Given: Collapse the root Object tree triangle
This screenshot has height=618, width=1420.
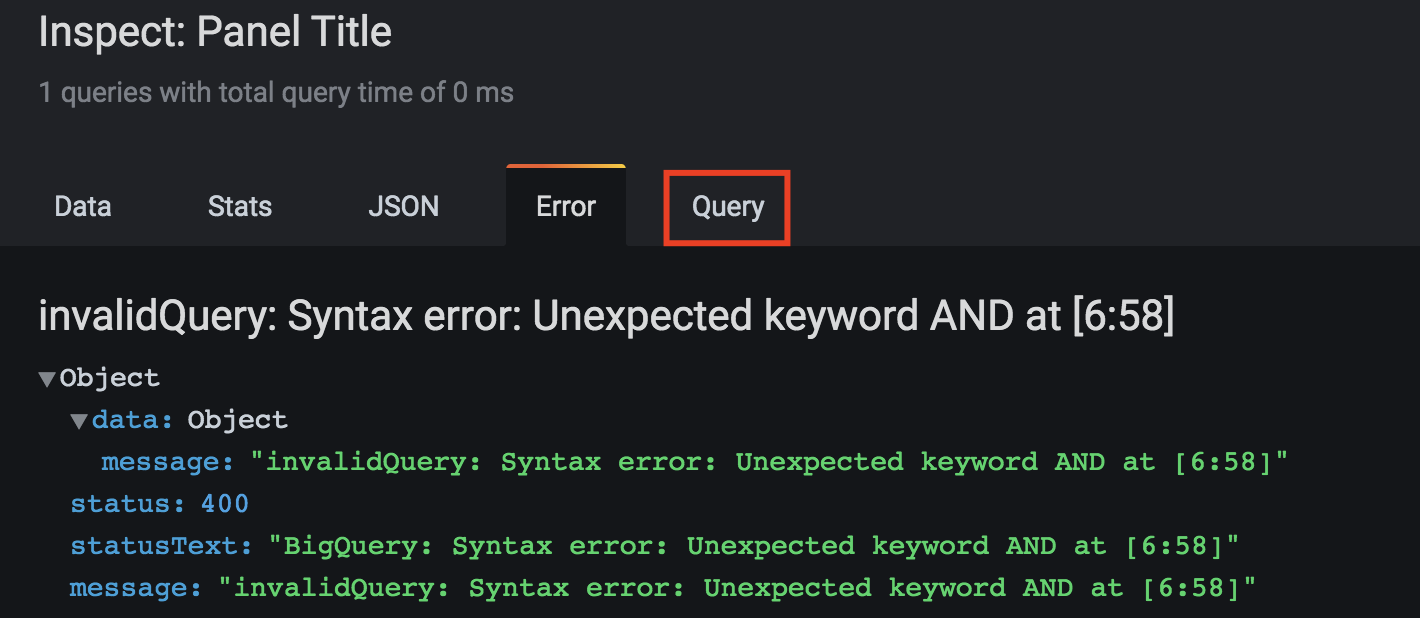Looking at the screenshot, I should 47,379.
